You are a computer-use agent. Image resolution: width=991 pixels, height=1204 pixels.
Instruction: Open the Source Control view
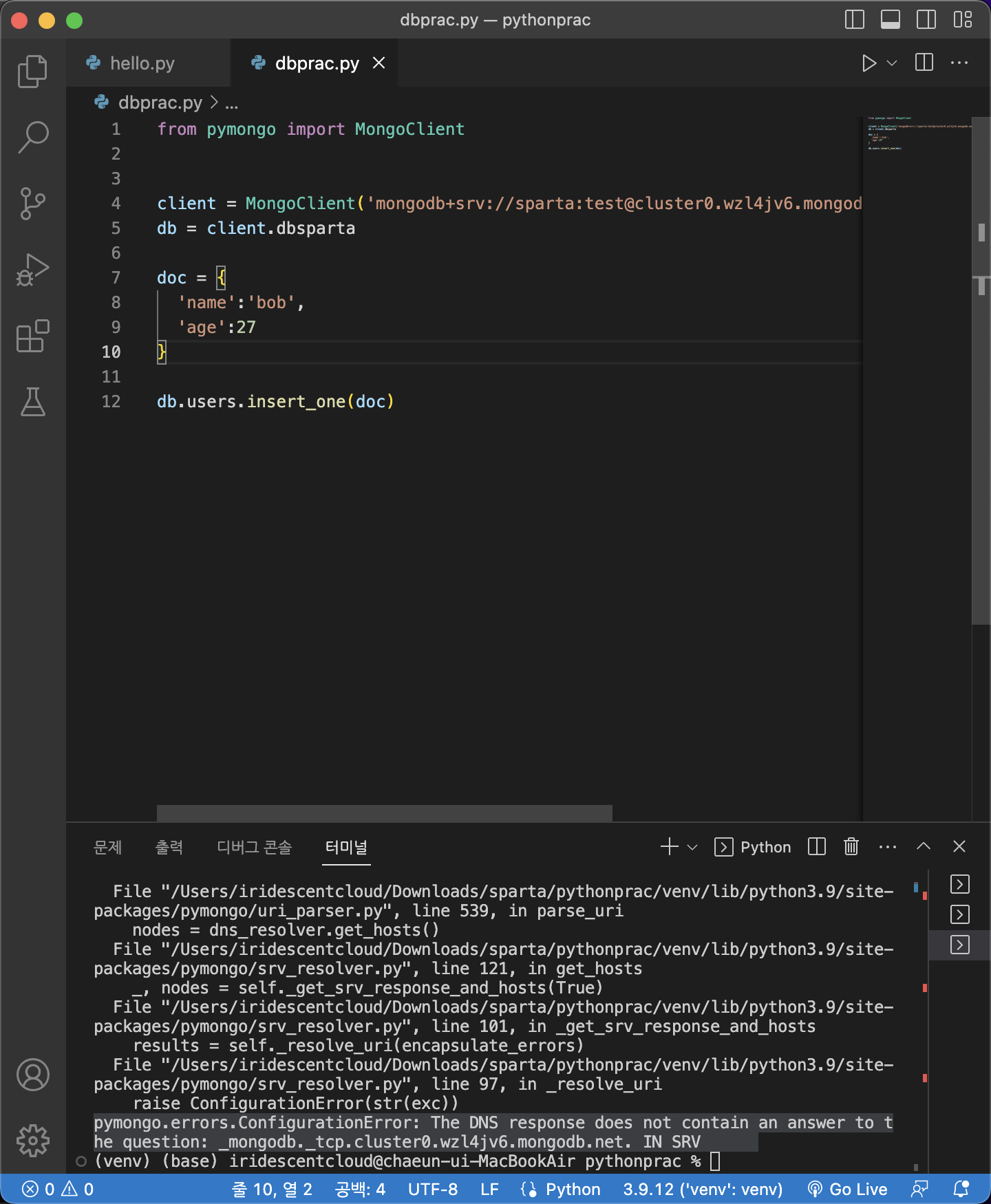click(32, 204)
